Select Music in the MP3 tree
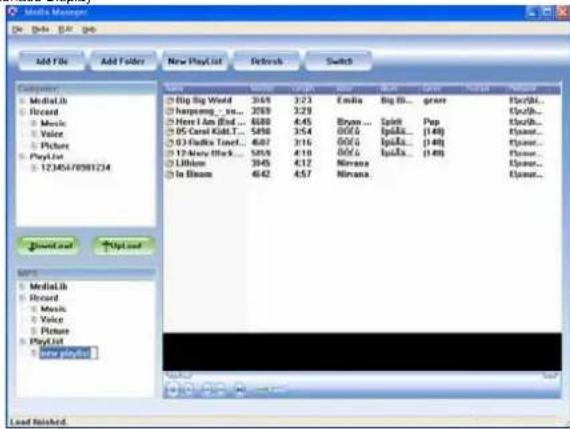The height and width of the screenshot is (429, 570). coord(53,309)
